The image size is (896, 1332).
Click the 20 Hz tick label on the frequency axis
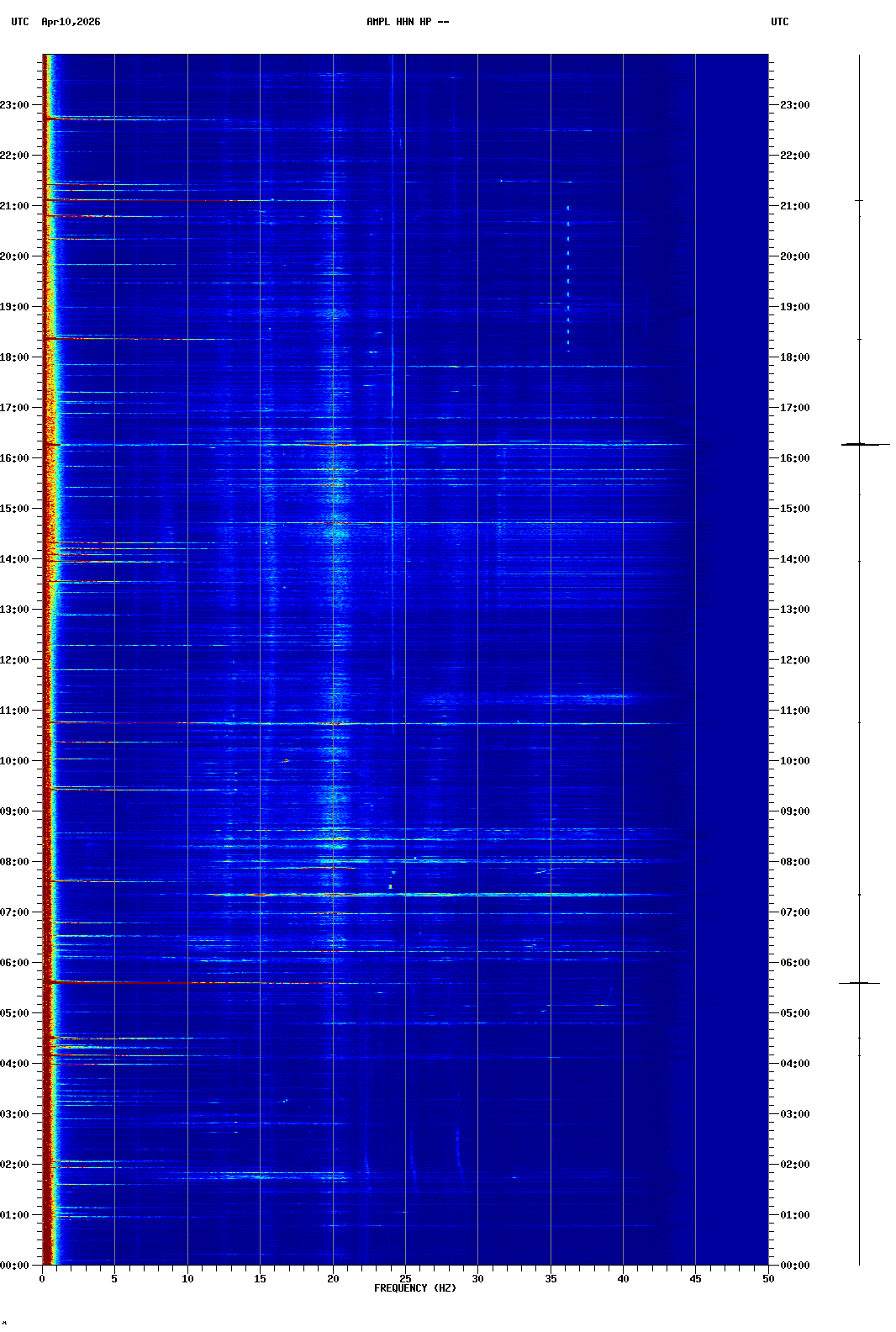click(333, 1279)
